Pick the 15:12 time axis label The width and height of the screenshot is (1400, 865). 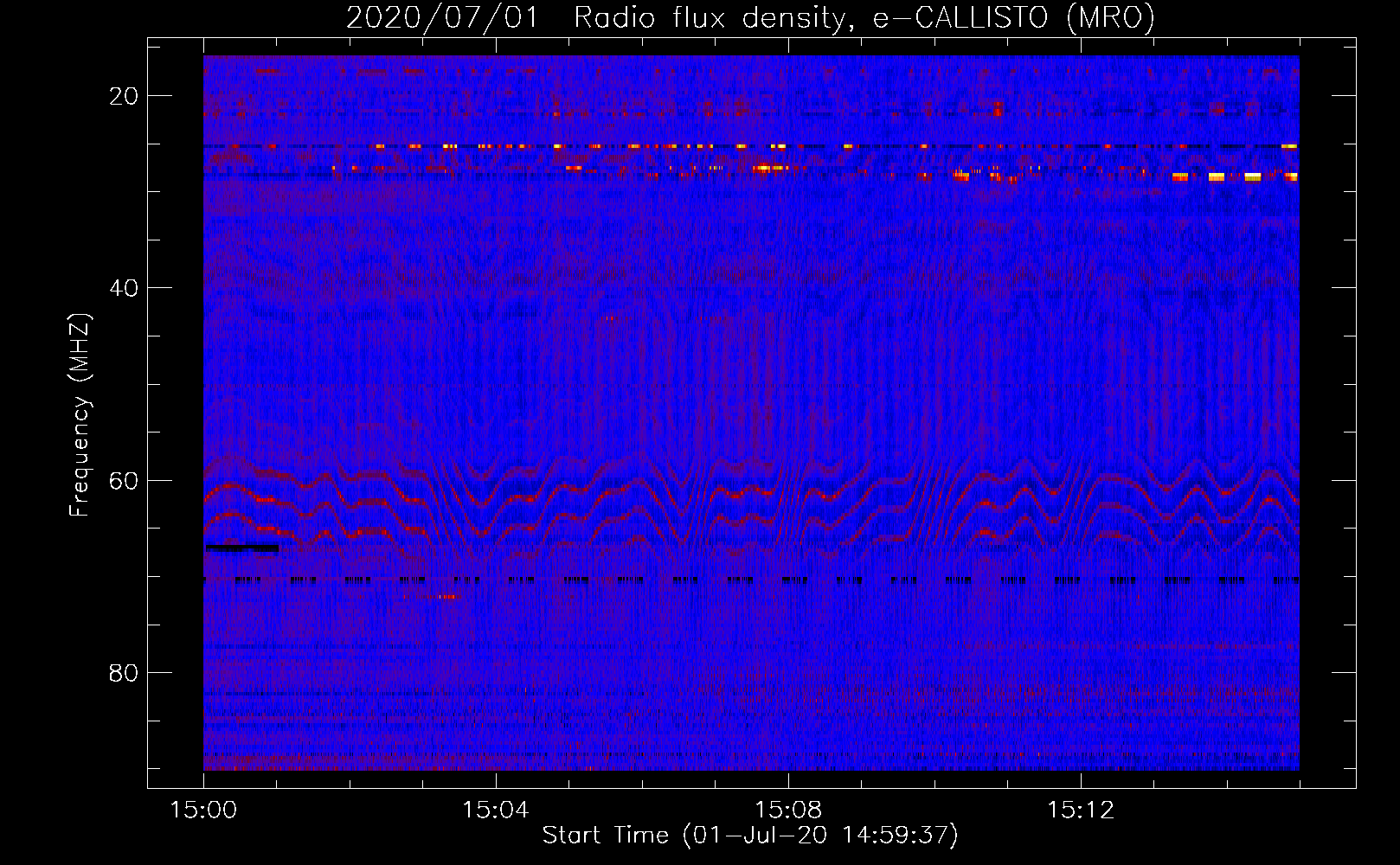pyautogui.click(x=1080, y=811)
